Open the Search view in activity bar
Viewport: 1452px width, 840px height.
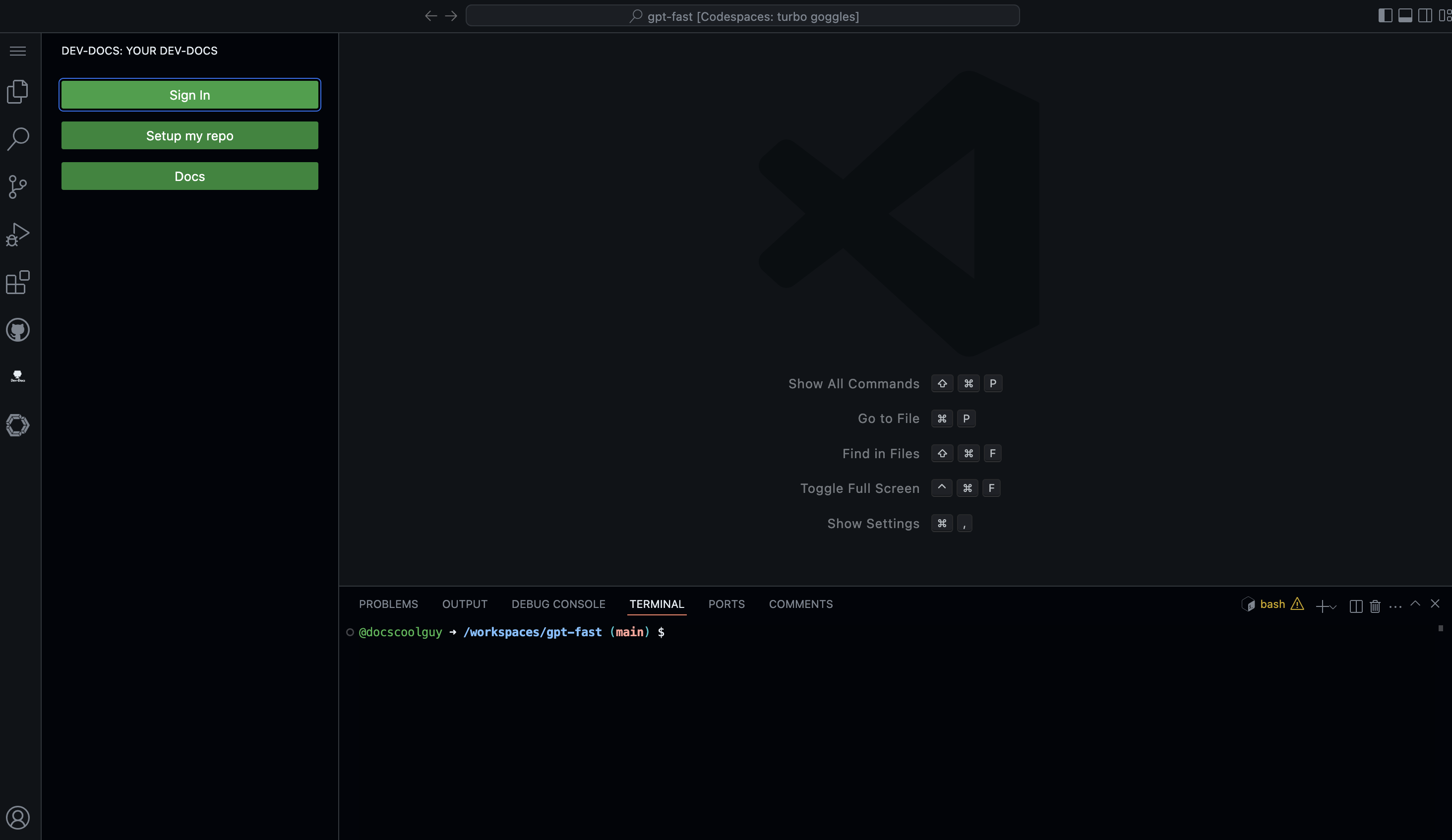[18, 139]
